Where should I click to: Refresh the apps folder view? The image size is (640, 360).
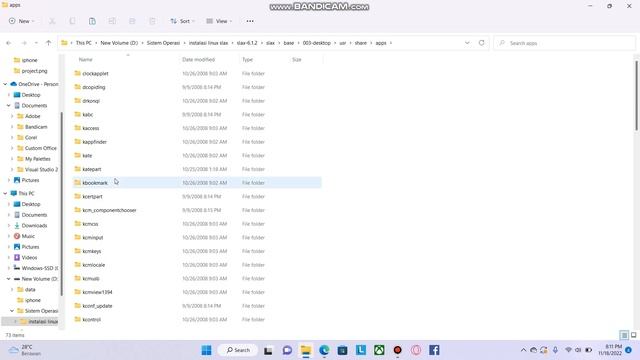point(482,43)
